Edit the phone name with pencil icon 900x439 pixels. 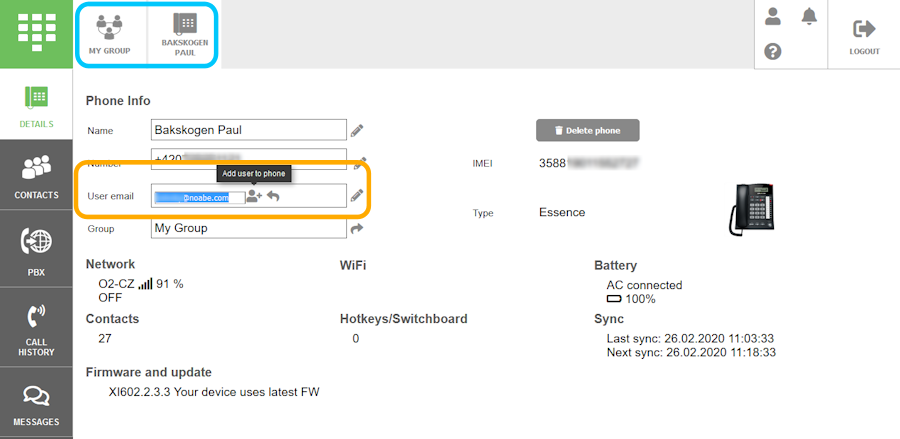(x=357, y=130)
